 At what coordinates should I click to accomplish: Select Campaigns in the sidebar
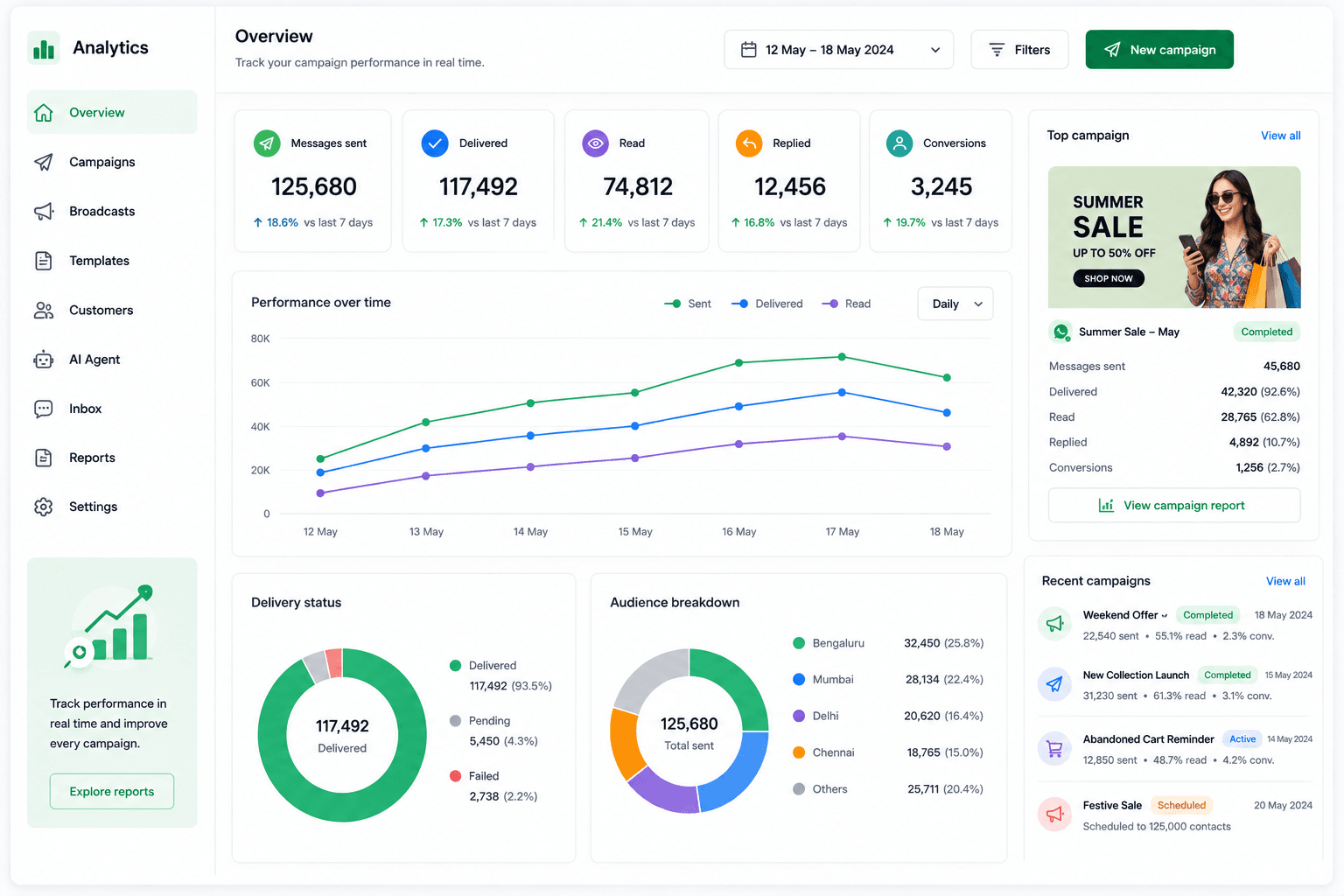click(112, 162)
